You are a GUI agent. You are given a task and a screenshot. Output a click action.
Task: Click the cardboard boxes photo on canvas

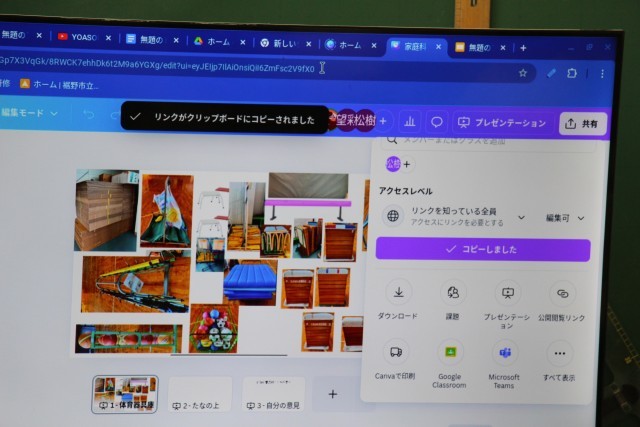(106, 210)
